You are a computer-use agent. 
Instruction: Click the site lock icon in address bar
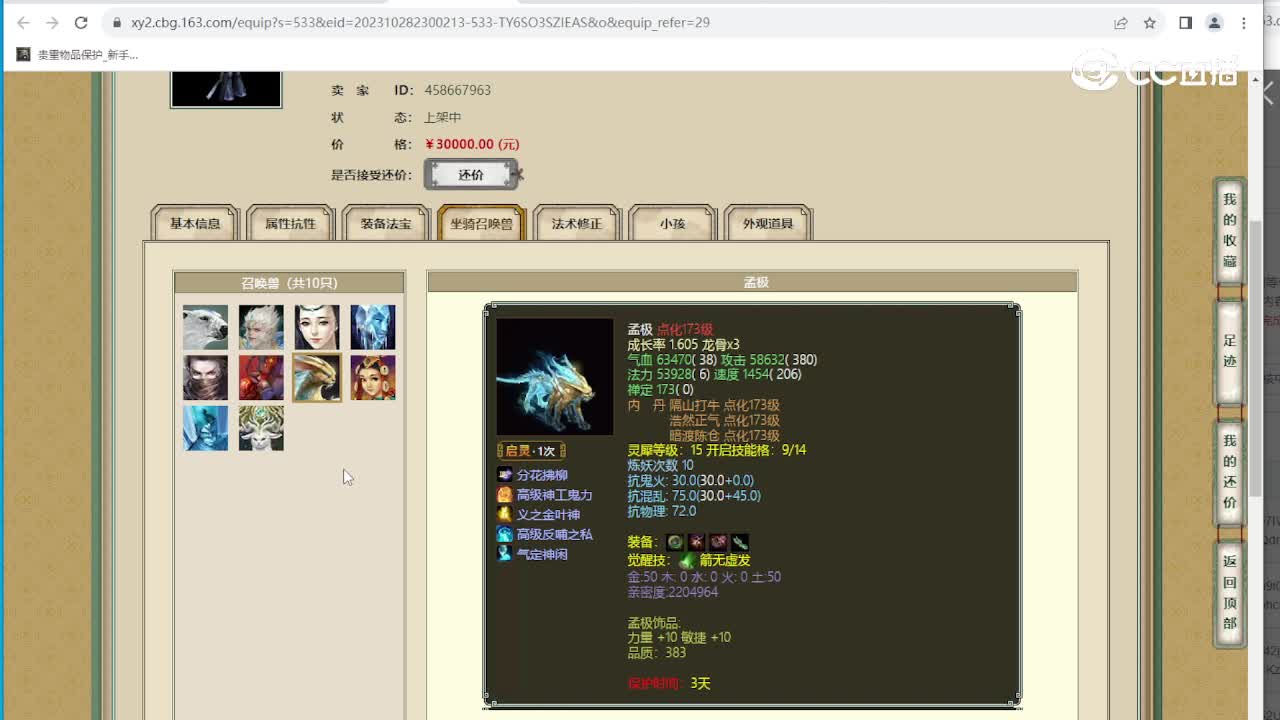(x=117, y=22)
